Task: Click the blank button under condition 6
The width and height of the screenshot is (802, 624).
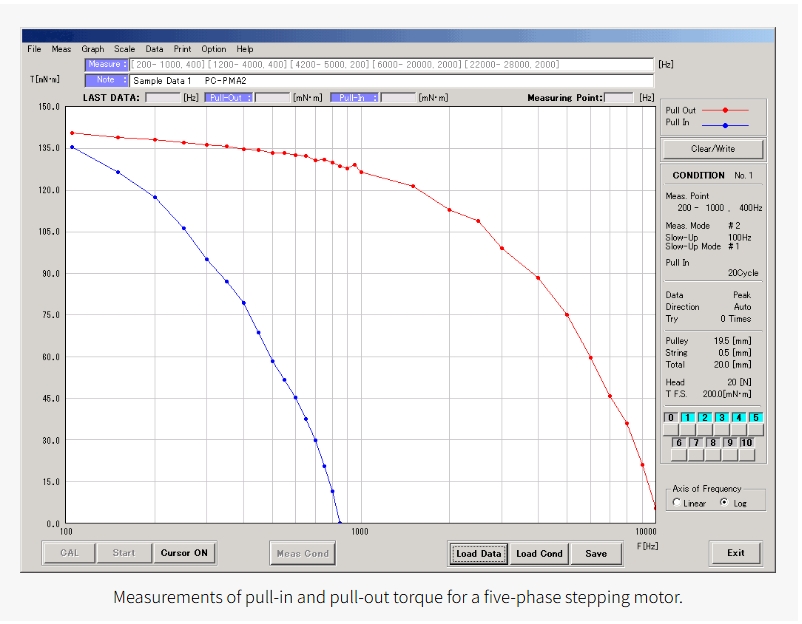Action: pyautogui.click(x=679, y=454)
